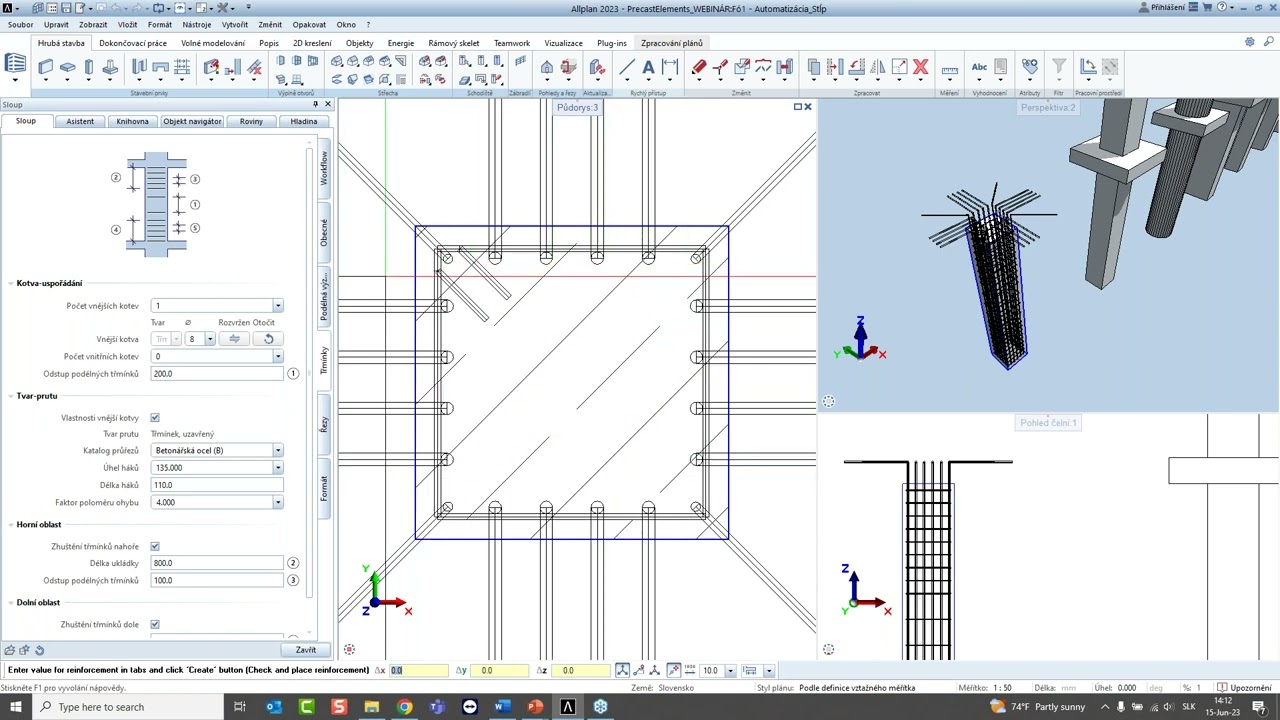Toggle Zhuštění třmínků nahoře checkbox

tap(155, 547)
